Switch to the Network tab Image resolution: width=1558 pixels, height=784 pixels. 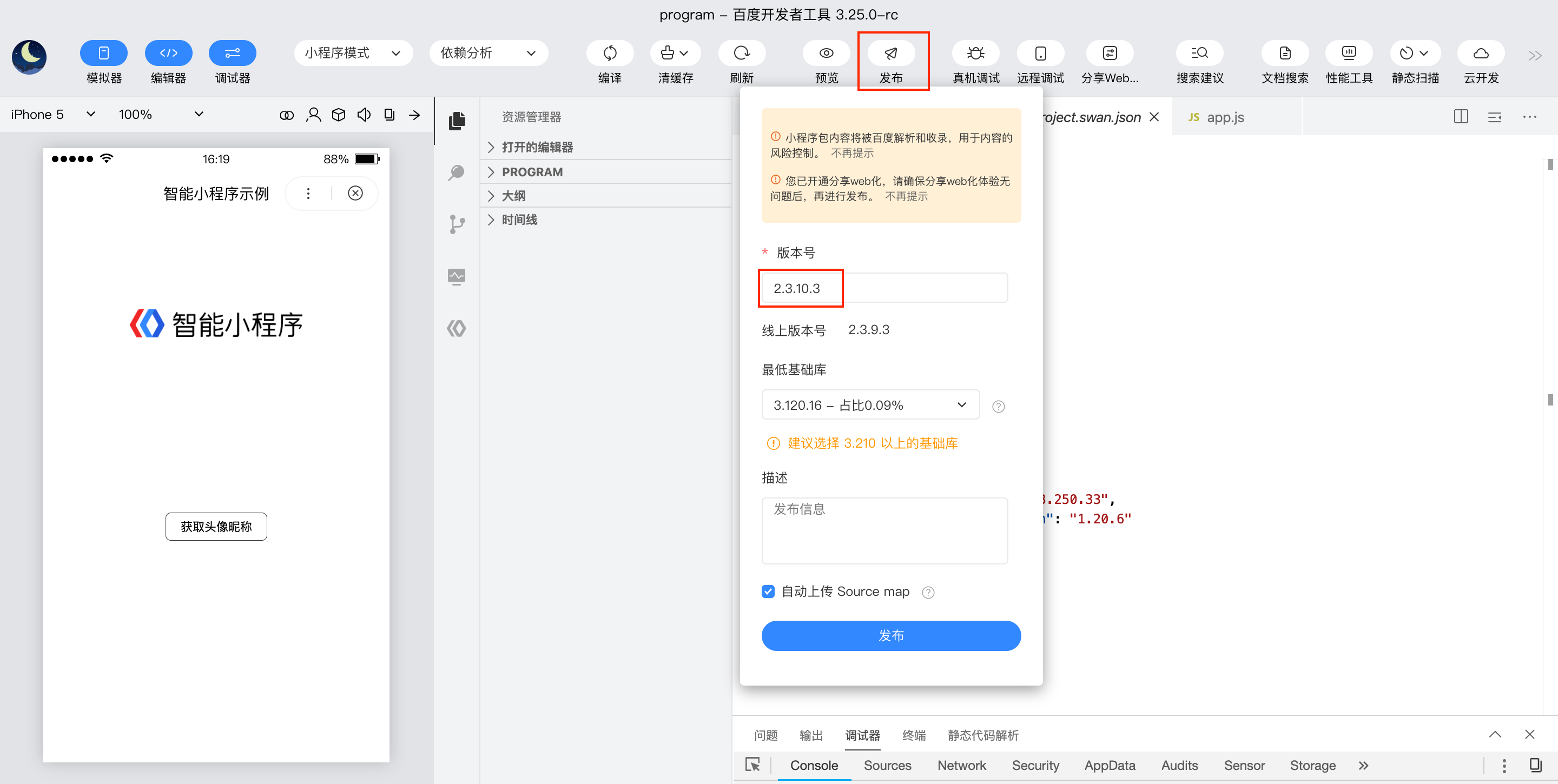[961, 765]
